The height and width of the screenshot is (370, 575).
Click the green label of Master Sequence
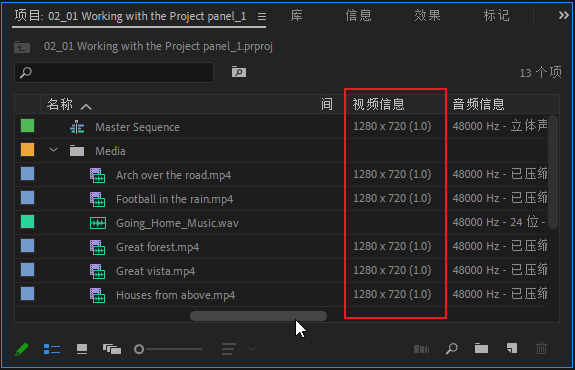pyautogui.click(x=28, y=125)
